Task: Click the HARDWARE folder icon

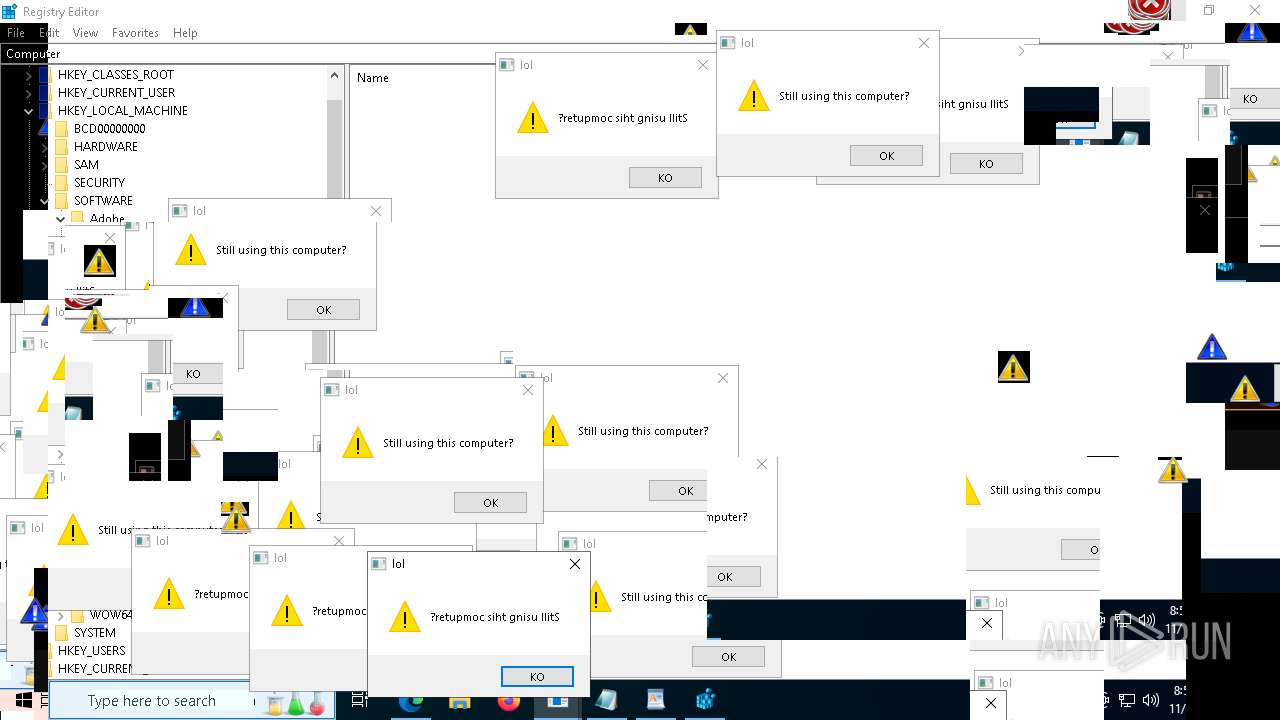Action: [61, 147]
